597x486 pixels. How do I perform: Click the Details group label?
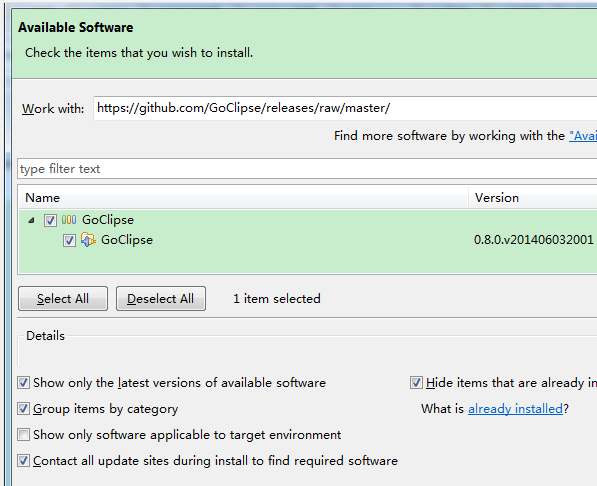pyautogui.click(x=45, y=336)
